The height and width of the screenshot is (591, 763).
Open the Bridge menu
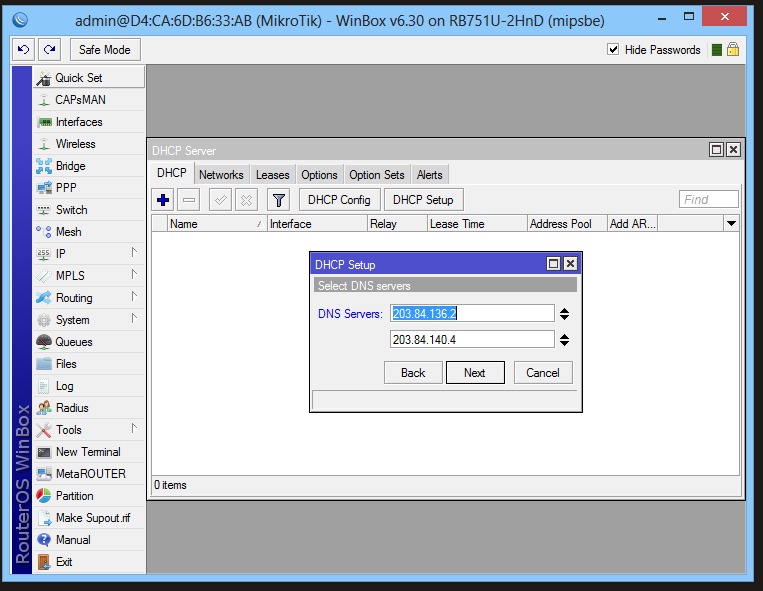click(89, 166)
